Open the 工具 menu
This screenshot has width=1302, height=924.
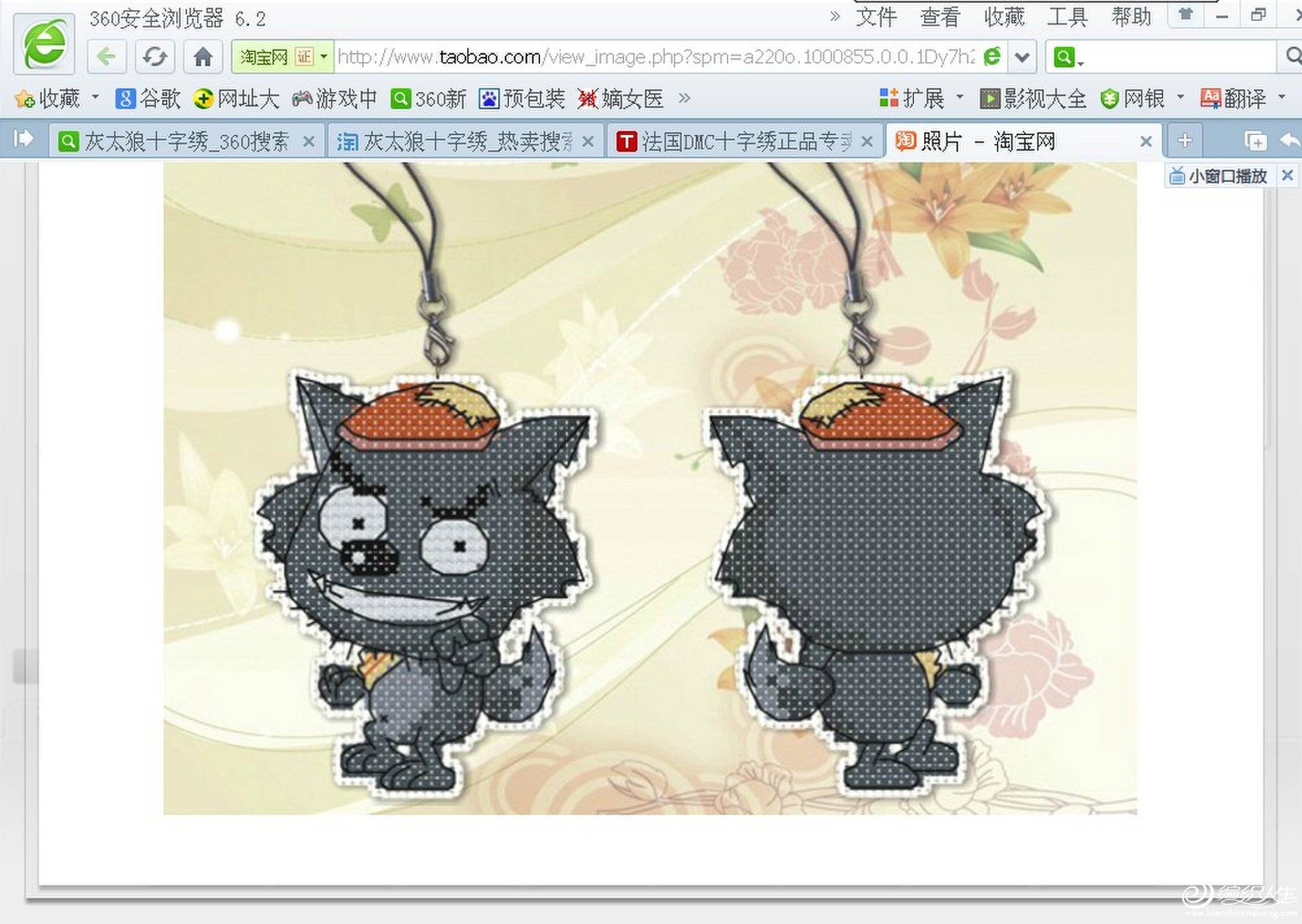click(1067, 17)
